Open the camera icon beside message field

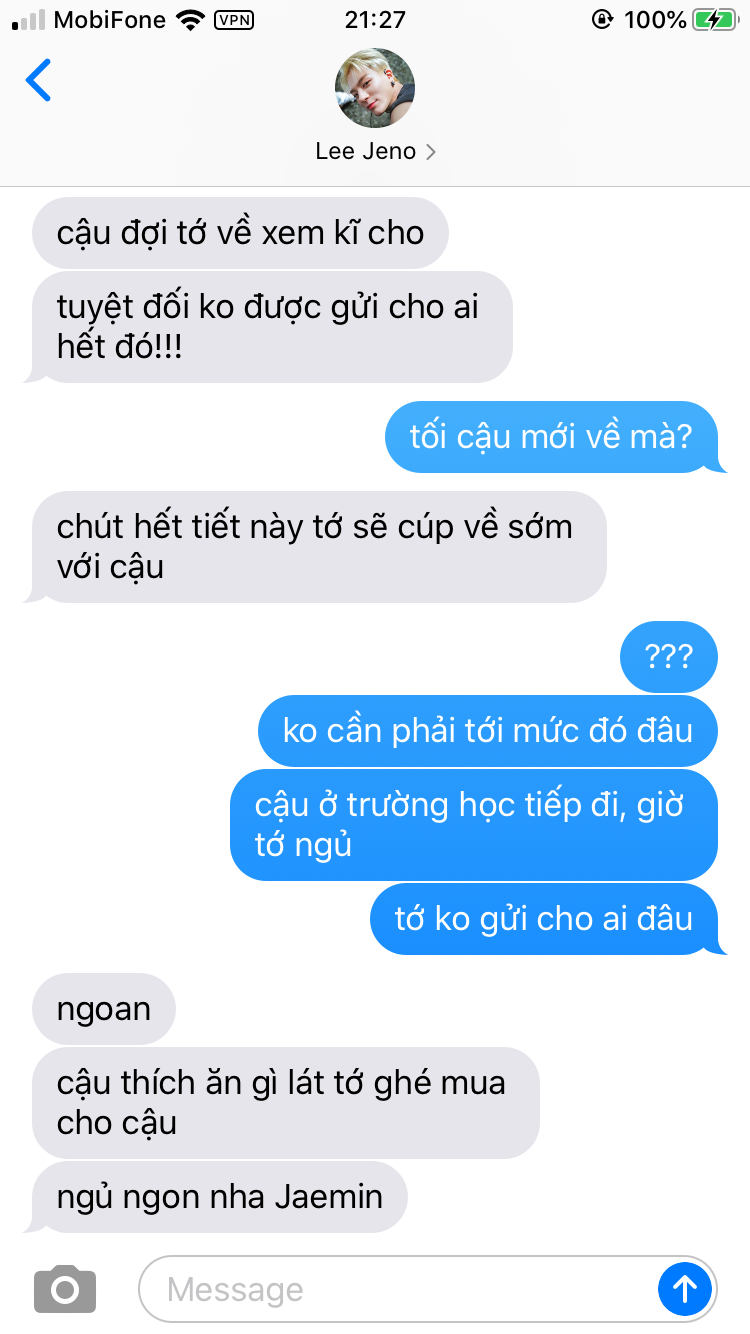pyautogui.click(x=65, y=1289)
